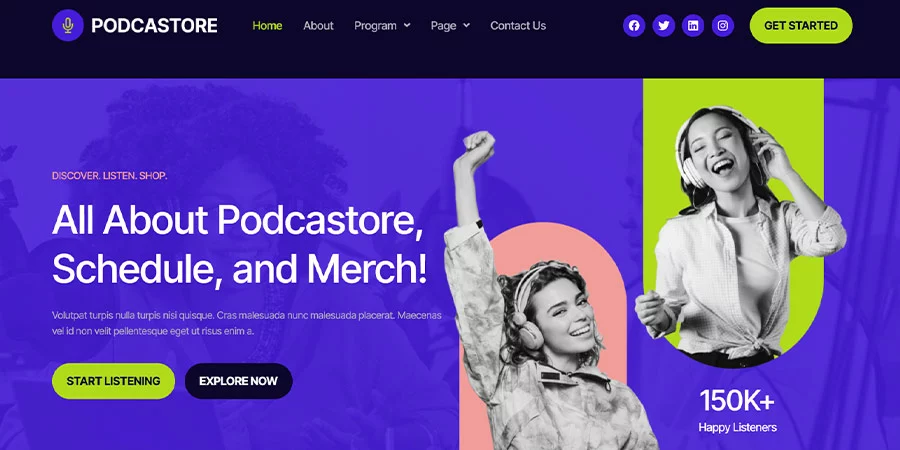Open the Contact Us link
The width and height of the screenshot is (900, 450).
(518, 25)
